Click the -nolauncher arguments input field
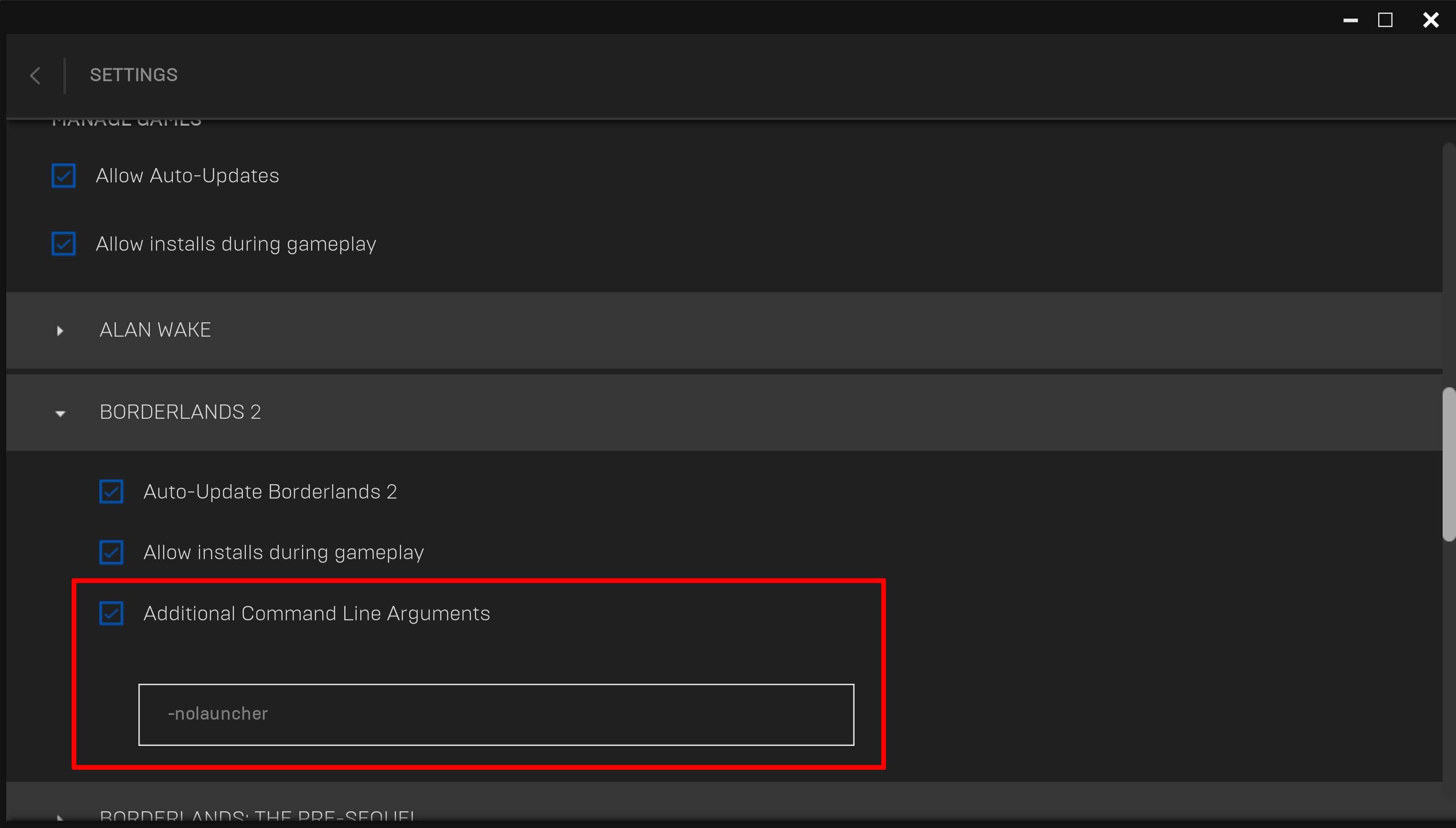This screenshot has width=1456, height=828. click(496, 714)
